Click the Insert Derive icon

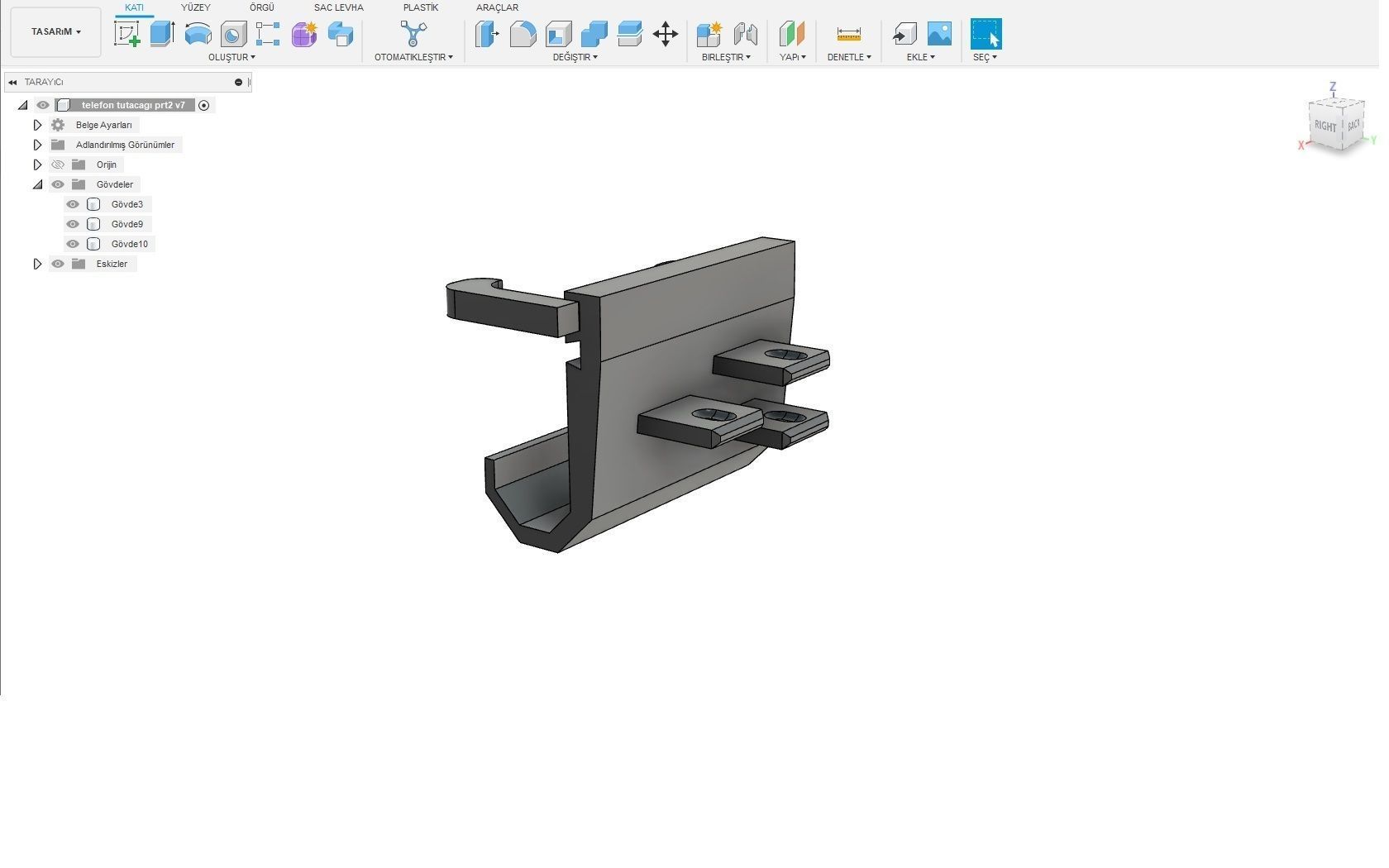pyautogui.click(x=905, y=34)
